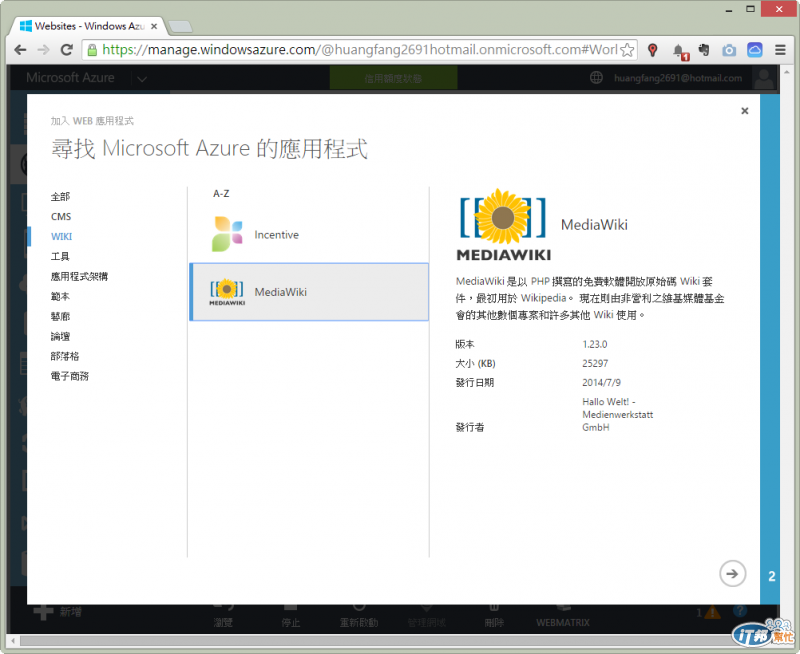Choose the MediaWiki app in list
Viewport: 800px width, 654px height.
coord(309,292)
